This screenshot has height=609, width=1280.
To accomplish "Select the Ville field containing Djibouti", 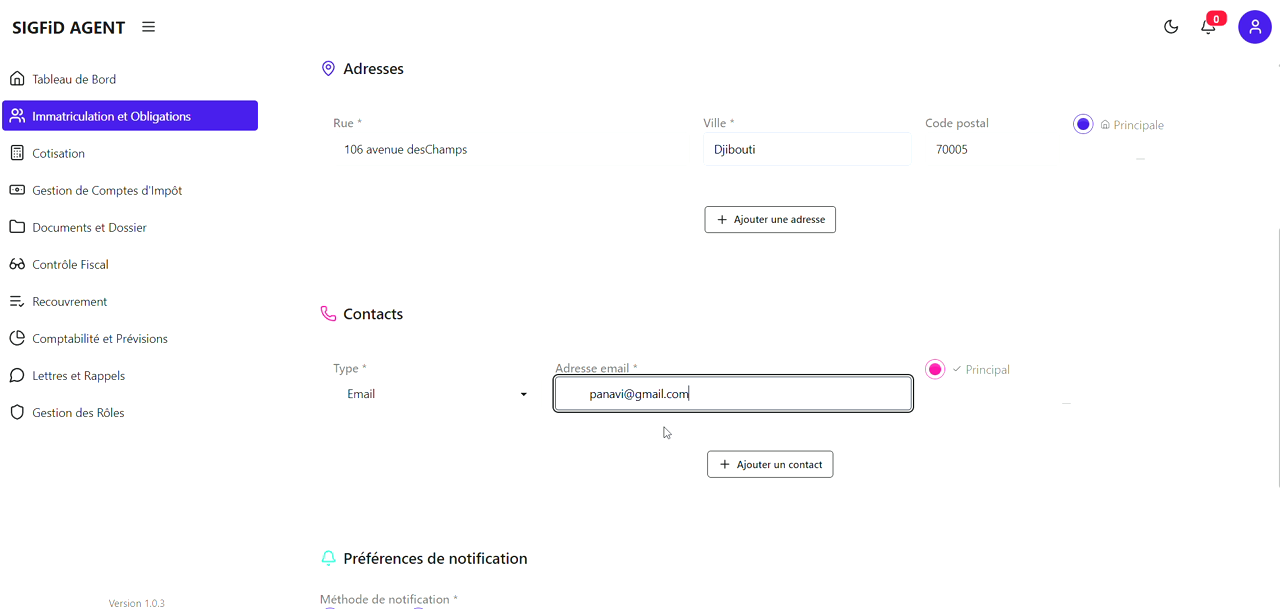I will tap(806, 148).
